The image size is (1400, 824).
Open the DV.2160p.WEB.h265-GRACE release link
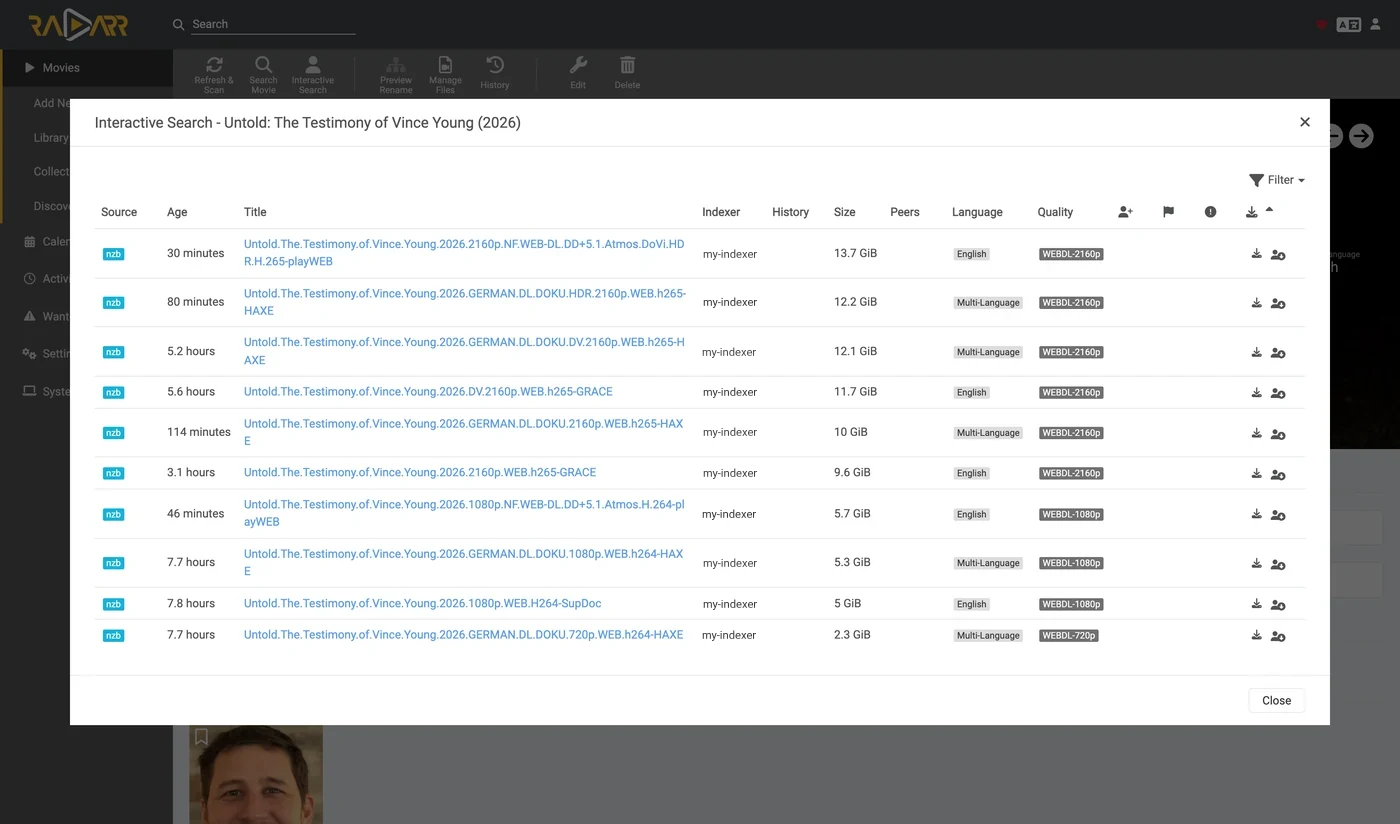coord(428,392)
